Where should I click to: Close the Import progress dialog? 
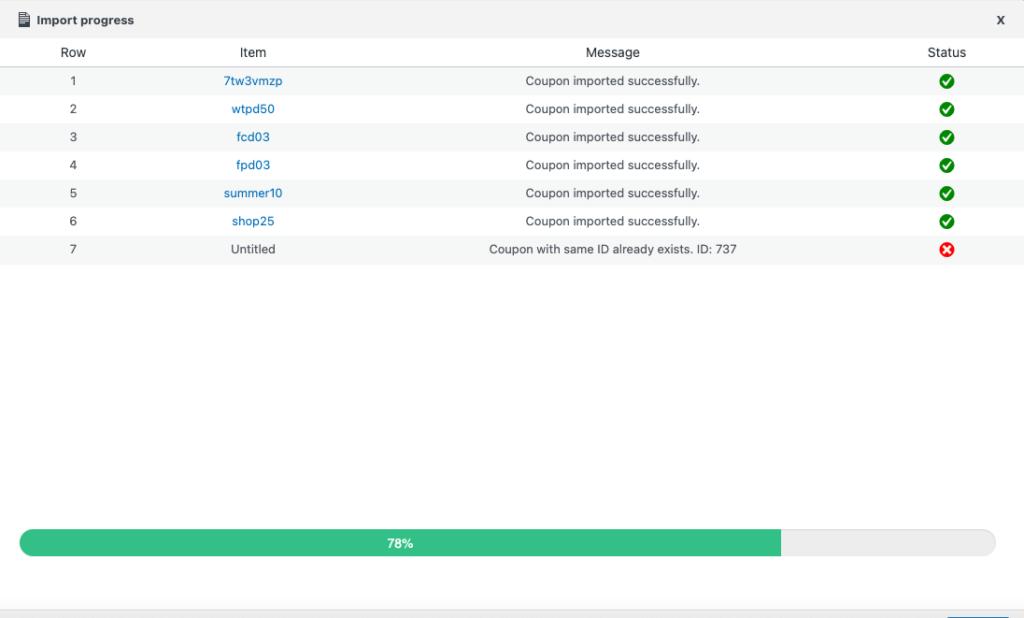[1000, 20]
